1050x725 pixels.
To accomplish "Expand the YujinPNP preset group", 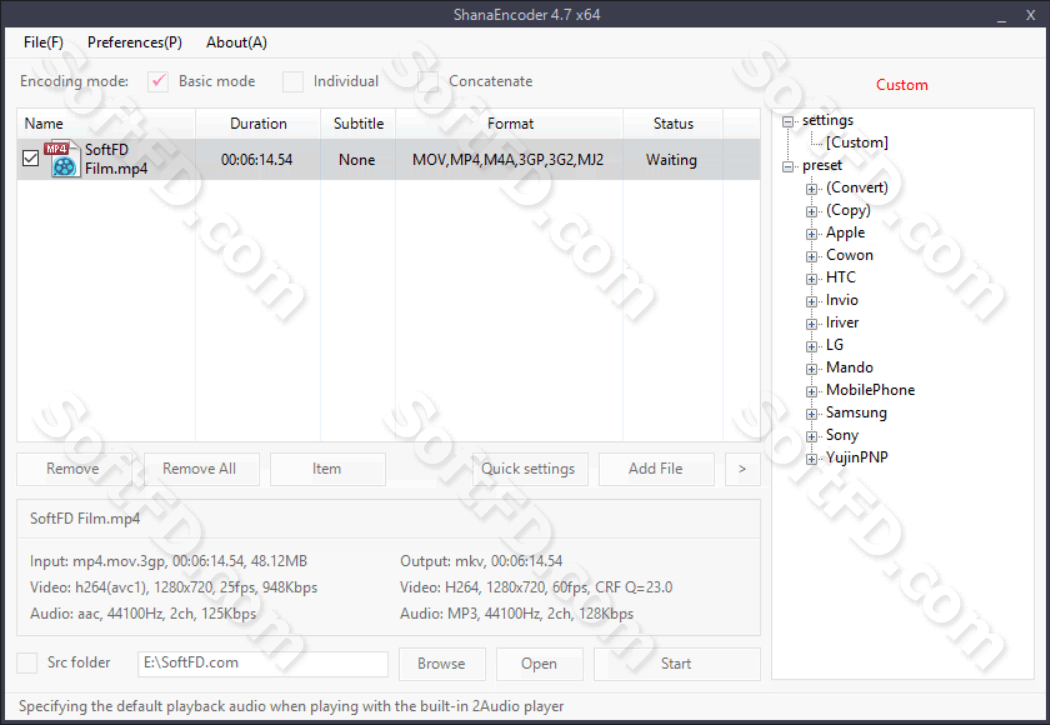I will point(812,459).
